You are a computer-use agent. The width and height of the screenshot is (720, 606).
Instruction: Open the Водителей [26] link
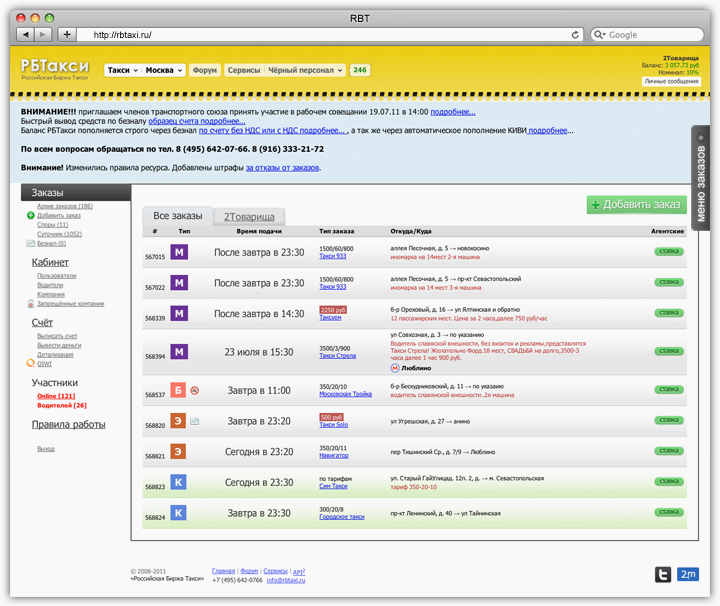coord(62,405)
